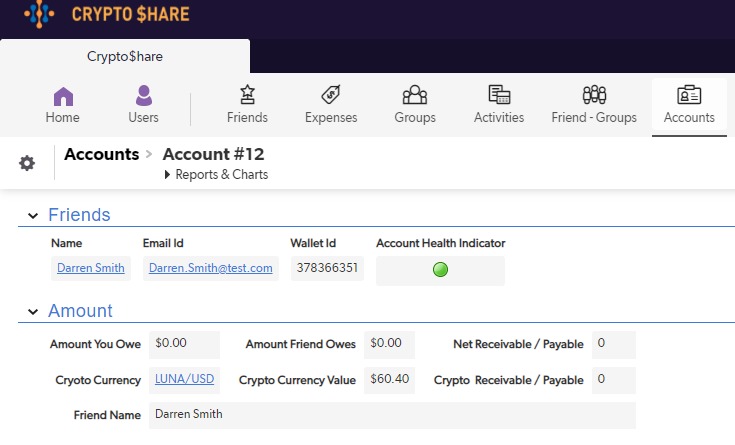Go to the Groups tab label
Screen dimensions: 735x445
[415, 117]
